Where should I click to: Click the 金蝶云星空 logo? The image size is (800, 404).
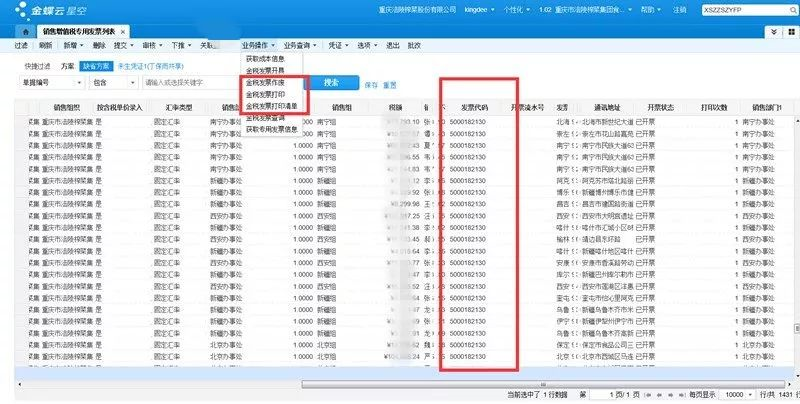pyautogui.click(x=51, y=10)
